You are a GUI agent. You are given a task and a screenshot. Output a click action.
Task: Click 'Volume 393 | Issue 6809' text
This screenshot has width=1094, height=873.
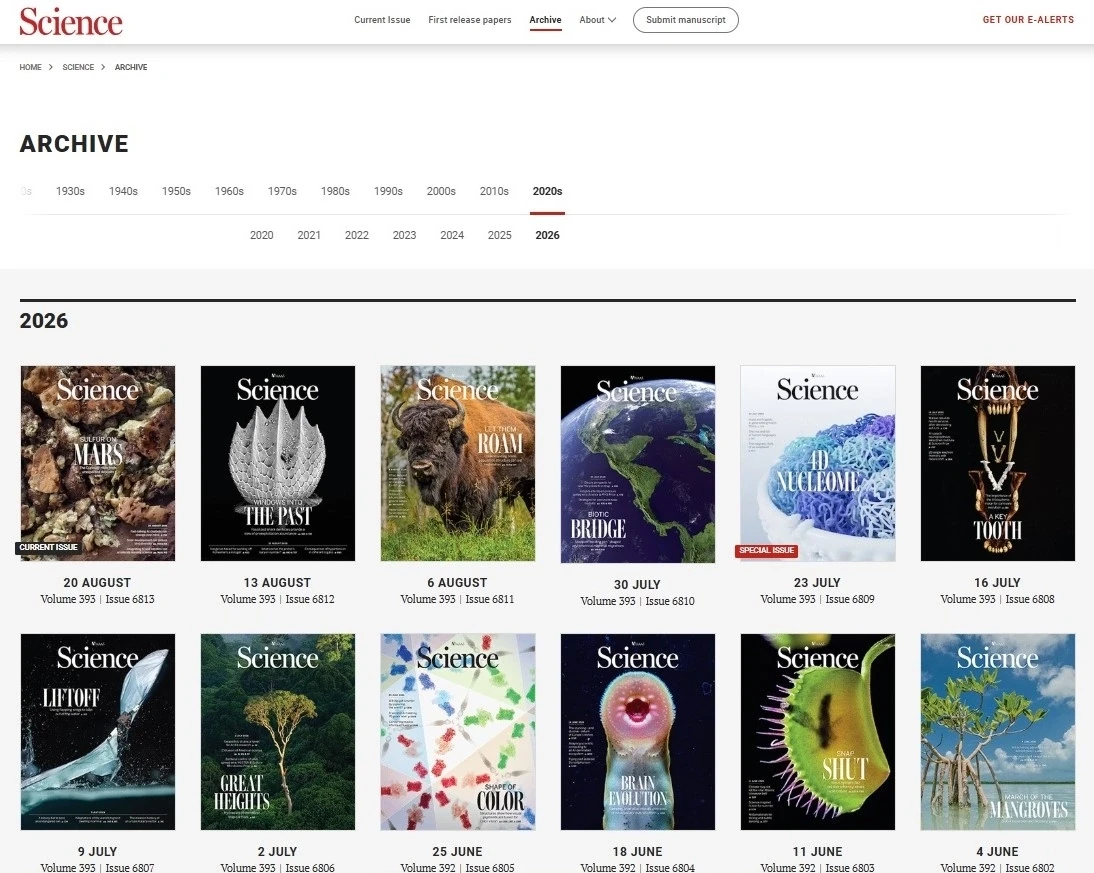[x=817, y=599]
